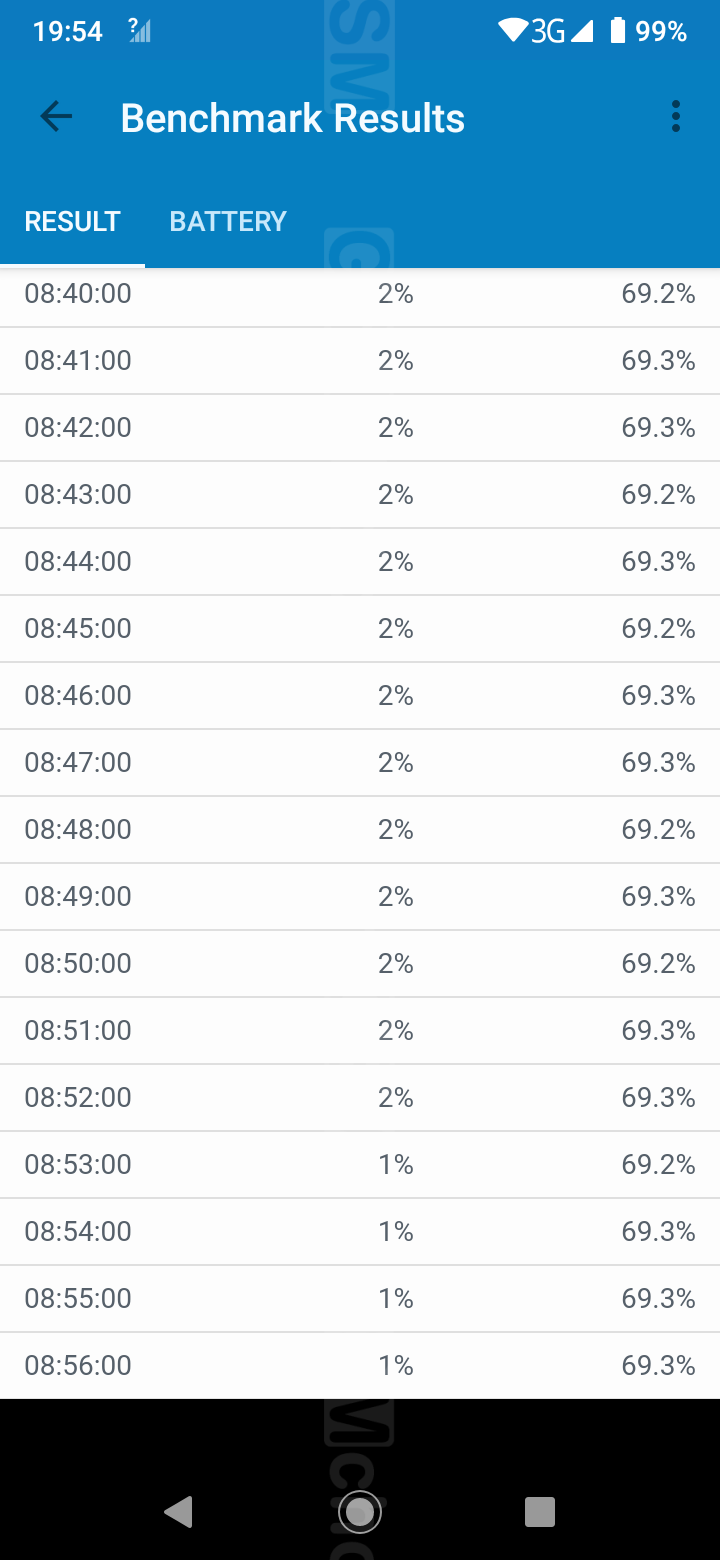720x1560 pixels.
Task: Select the RESULT tab
Action: [72, 221]
